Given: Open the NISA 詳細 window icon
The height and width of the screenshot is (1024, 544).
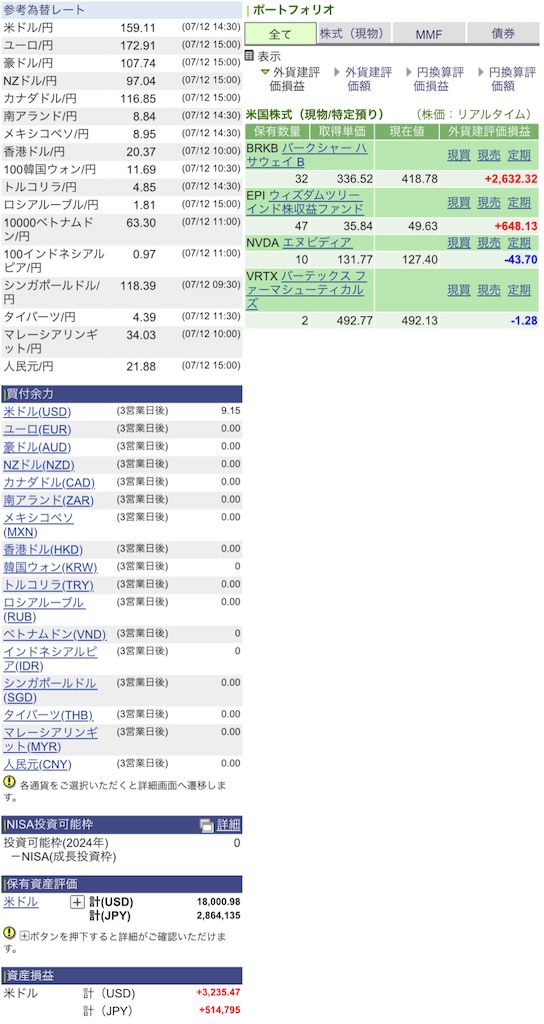Looking at the screenshot, I should pyautogui.click(x=206, y=825).
